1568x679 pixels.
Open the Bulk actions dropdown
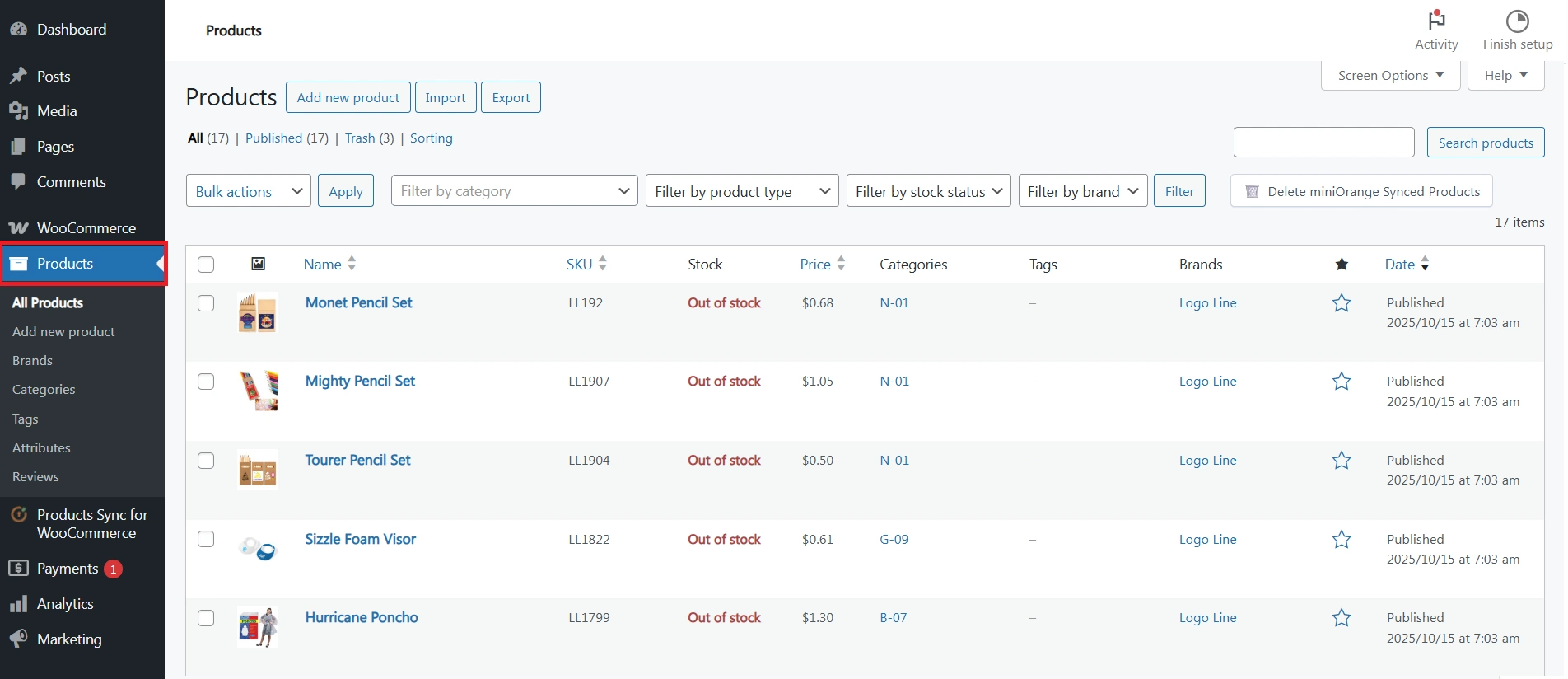click(249, 191)
